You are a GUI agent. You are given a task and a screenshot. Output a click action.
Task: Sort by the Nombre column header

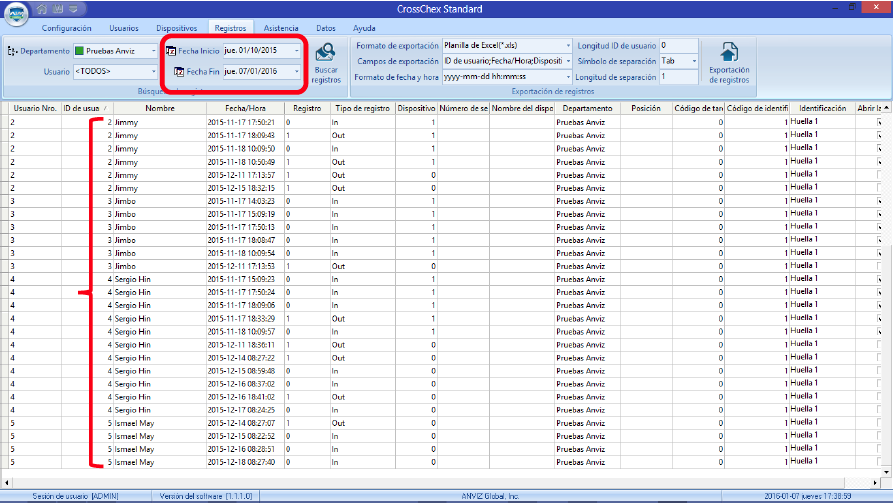[x=159, y=108]
